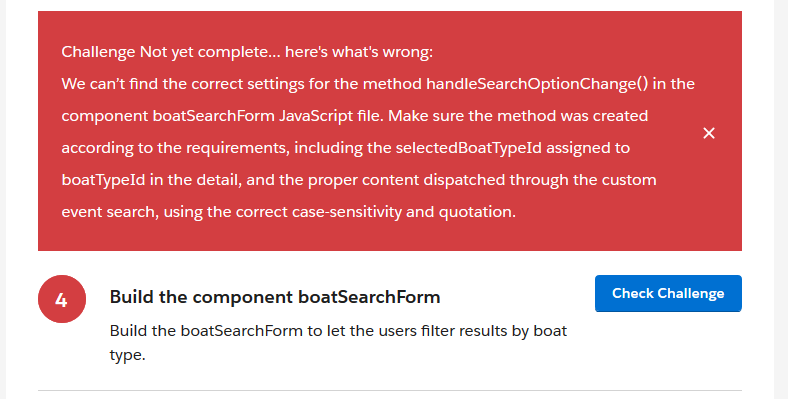788x399 pixels.
Task: Click the boatTypeId text in the error message
Action: click(x=104, y=180)
